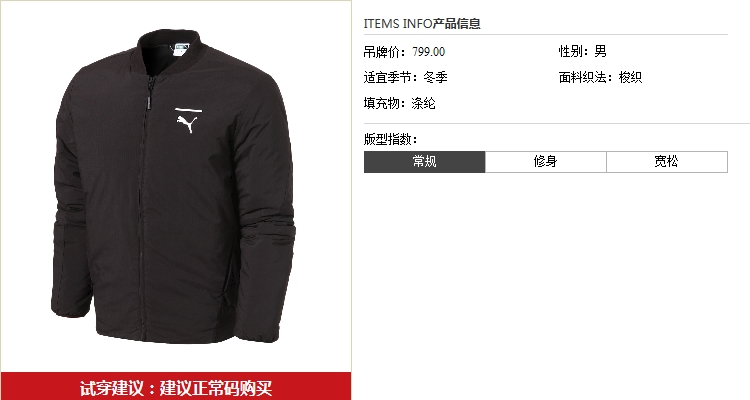Click the PUMA logo on the jacket chest
750x400 pixels.
coord(188,121)
